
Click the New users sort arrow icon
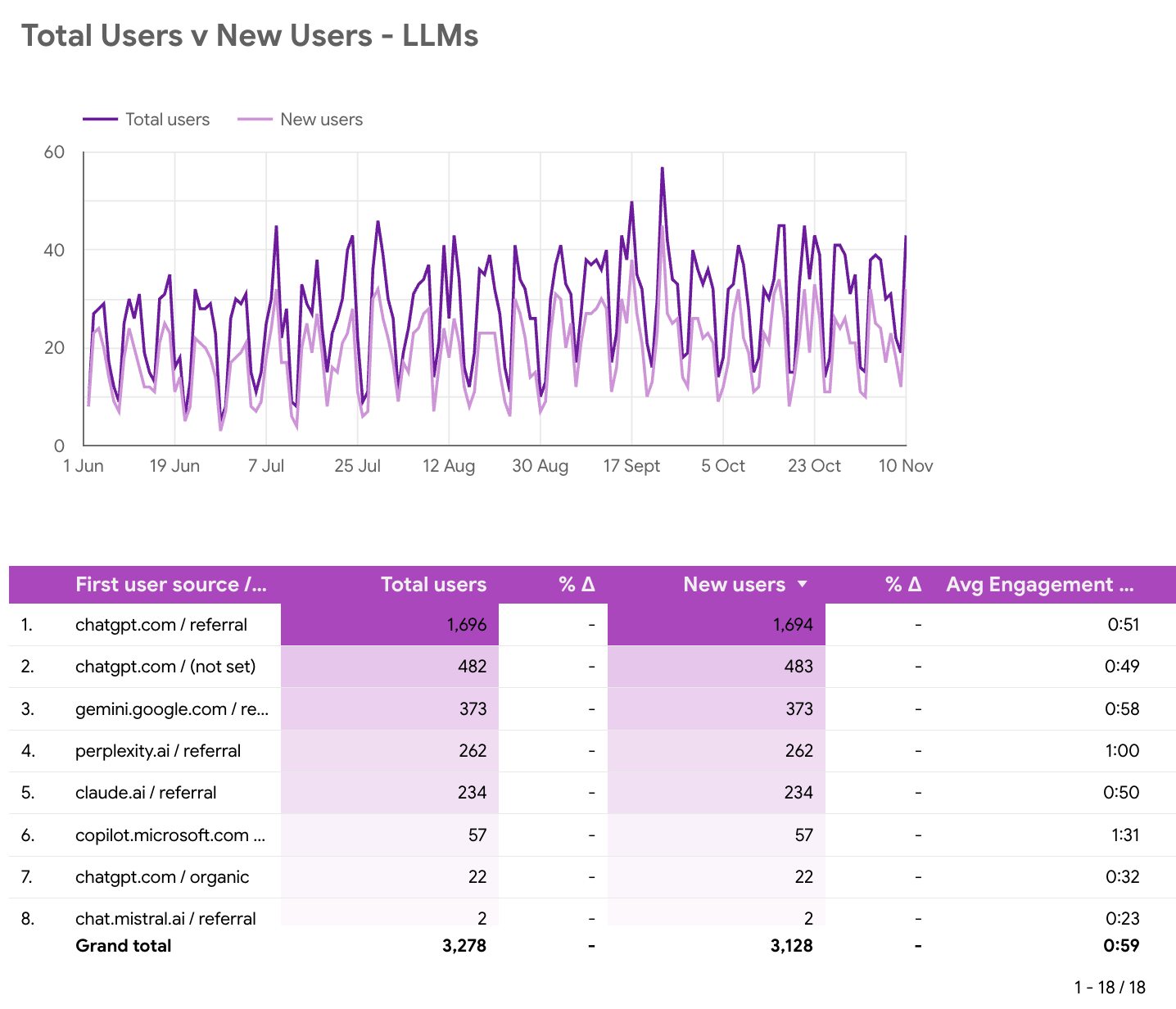pos(803,585)
